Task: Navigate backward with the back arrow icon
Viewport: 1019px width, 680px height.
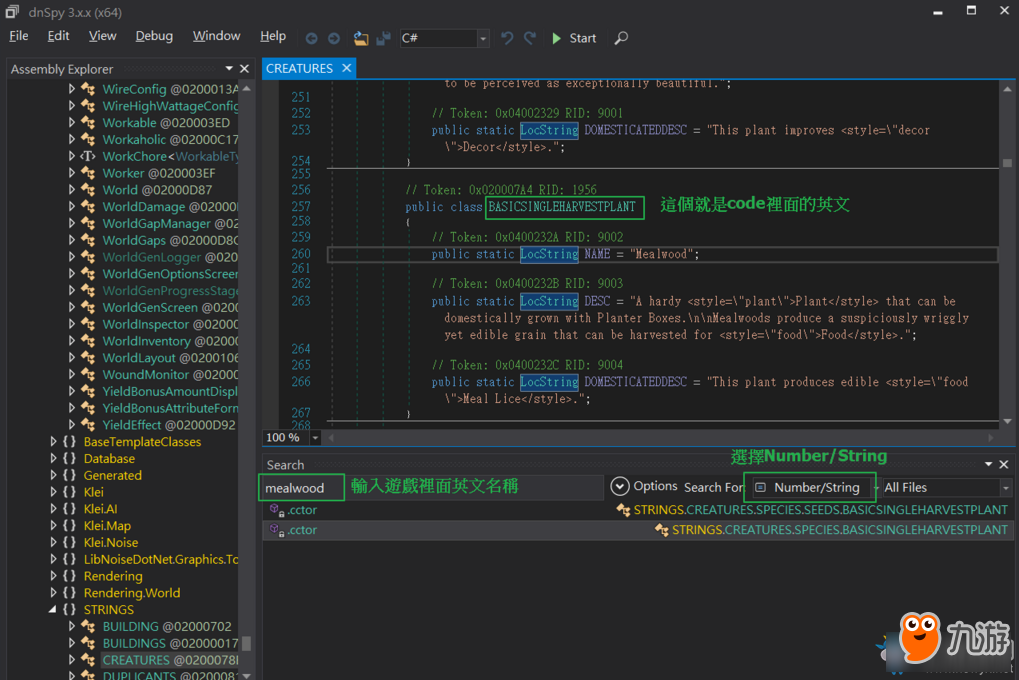Action: click(311, 38)
